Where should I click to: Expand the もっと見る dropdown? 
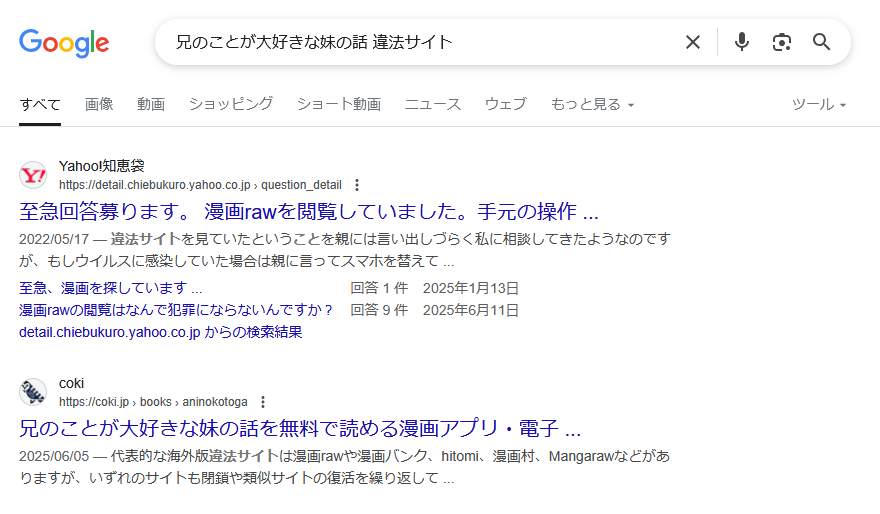pos(592,104)
